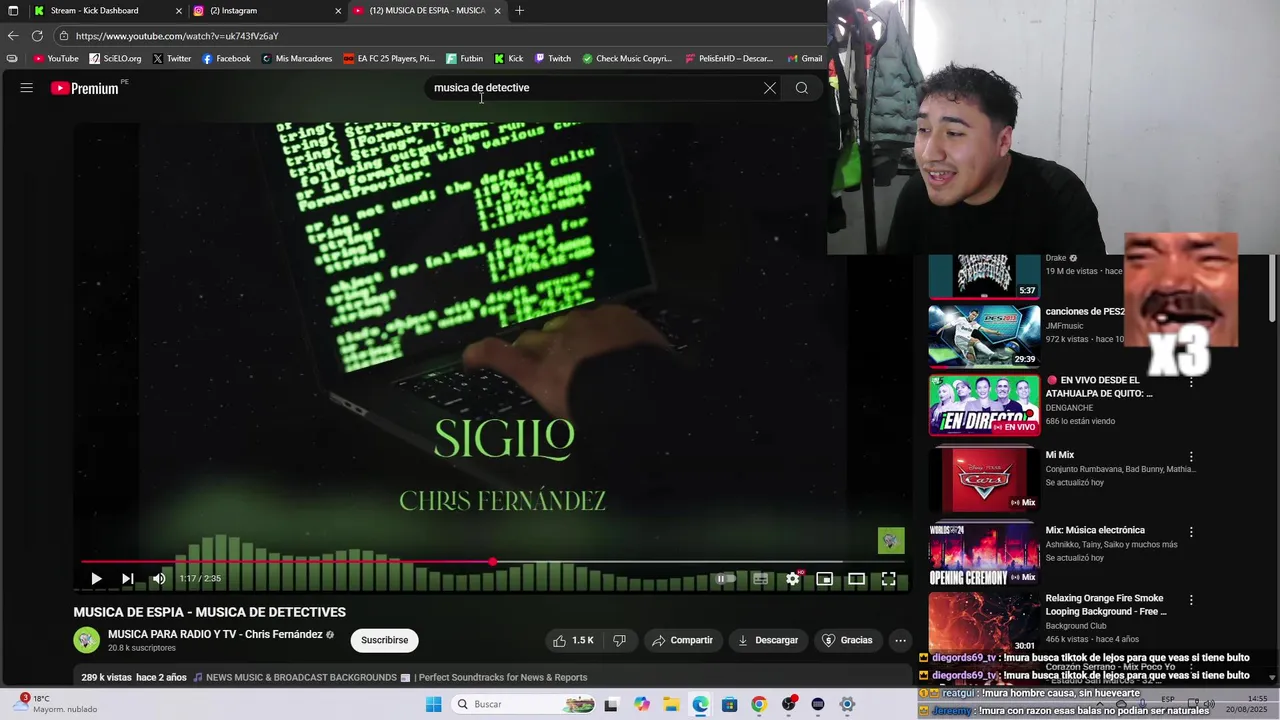Open options menu for Mi Mix

(x=1191, y=457)
